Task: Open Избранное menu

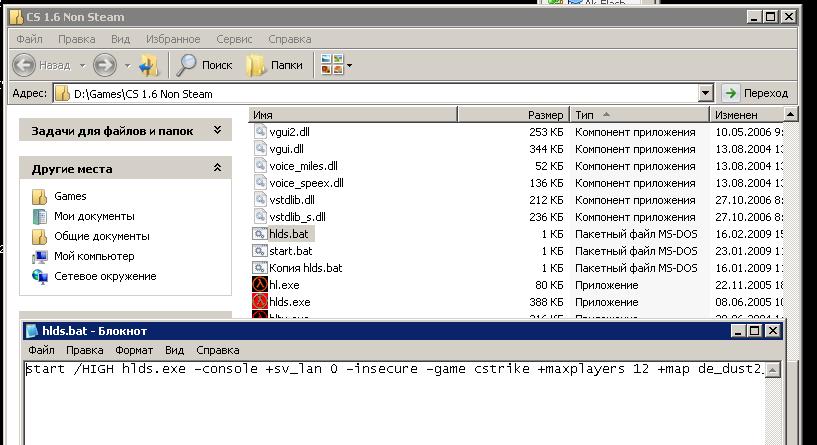Action: pyautogui.click(x=173, y=39)
